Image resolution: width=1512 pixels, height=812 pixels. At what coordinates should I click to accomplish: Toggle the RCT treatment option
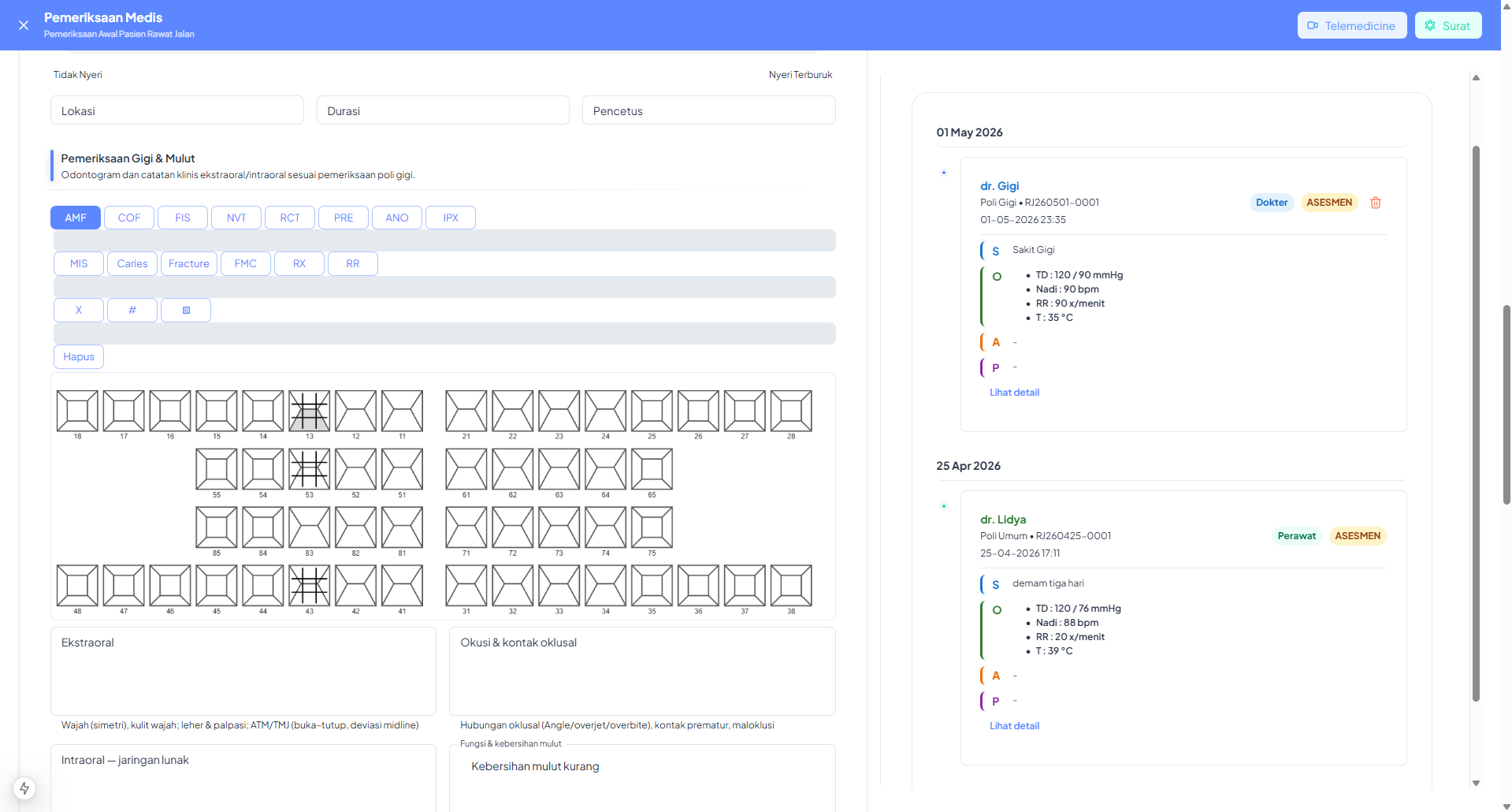coord(290,218)
